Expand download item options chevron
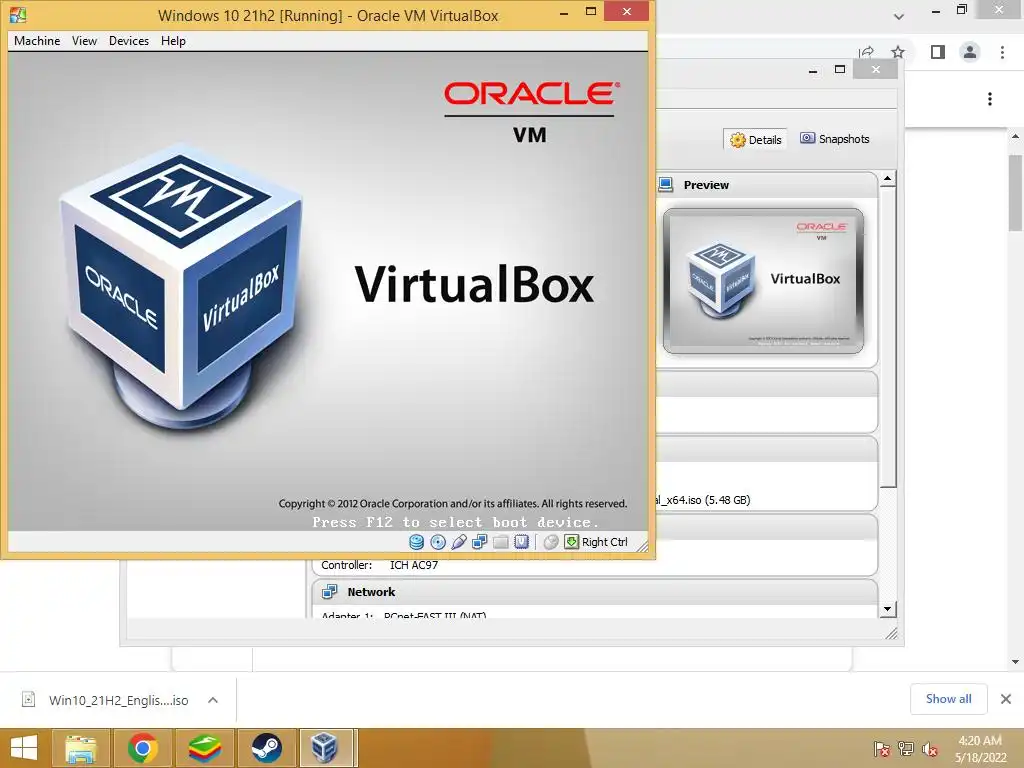Viewport: 1024px width, 768px height. (x=213, y=700)
